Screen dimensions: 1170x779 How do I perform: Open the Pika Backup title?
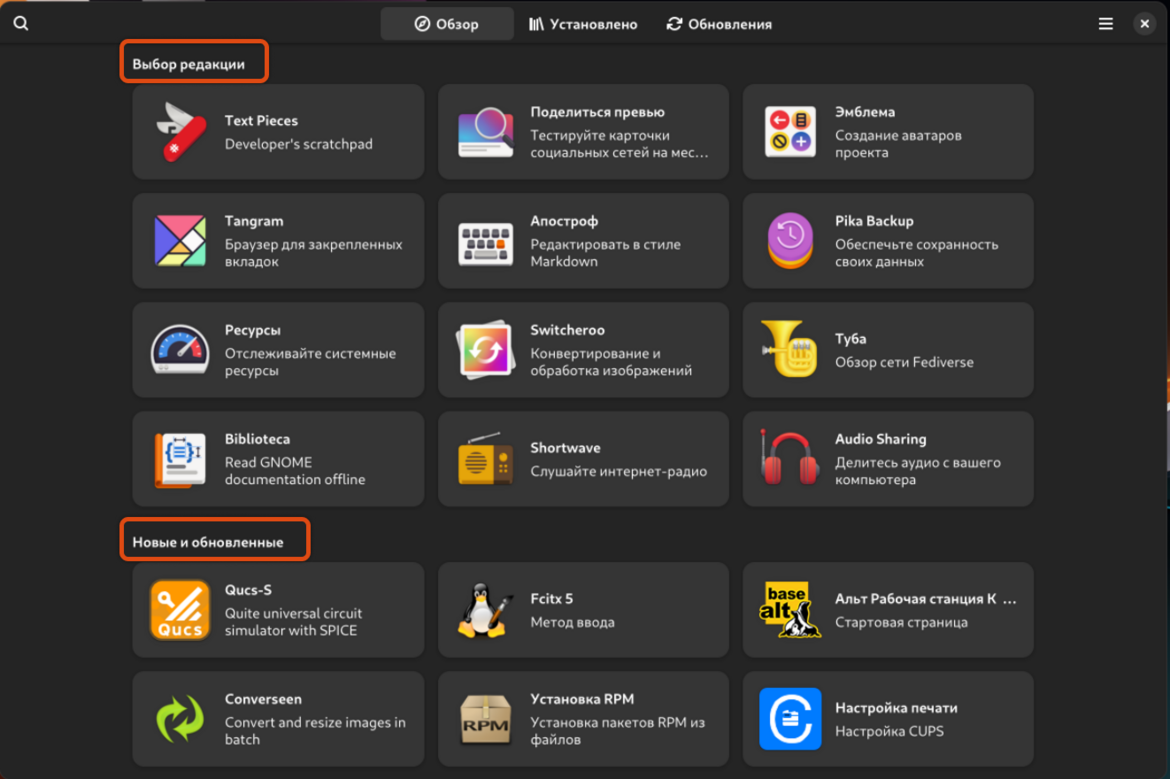(874, 221)
